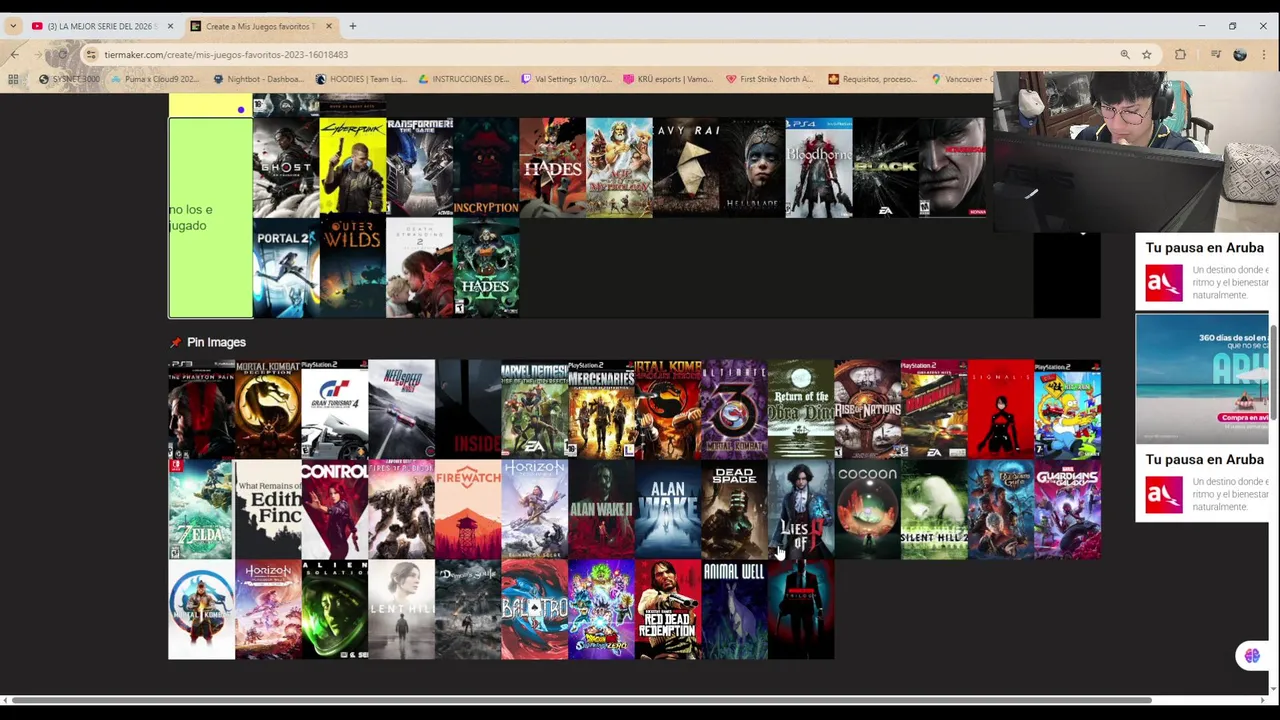Open the Requisitos, proceso bookmark

point(872,79)
